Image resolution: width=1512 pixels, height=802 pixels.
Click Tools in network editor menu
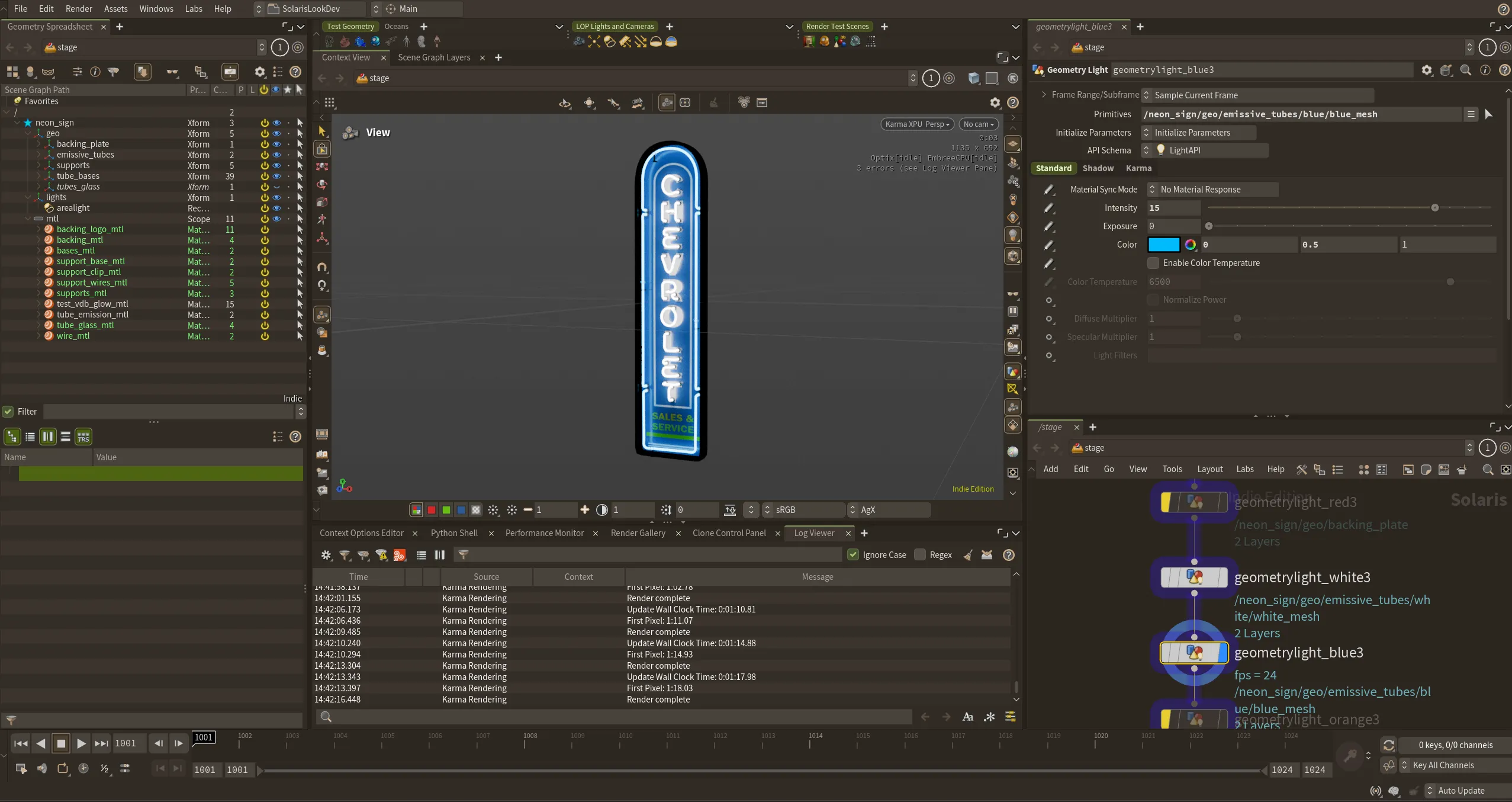[1172, 469]
